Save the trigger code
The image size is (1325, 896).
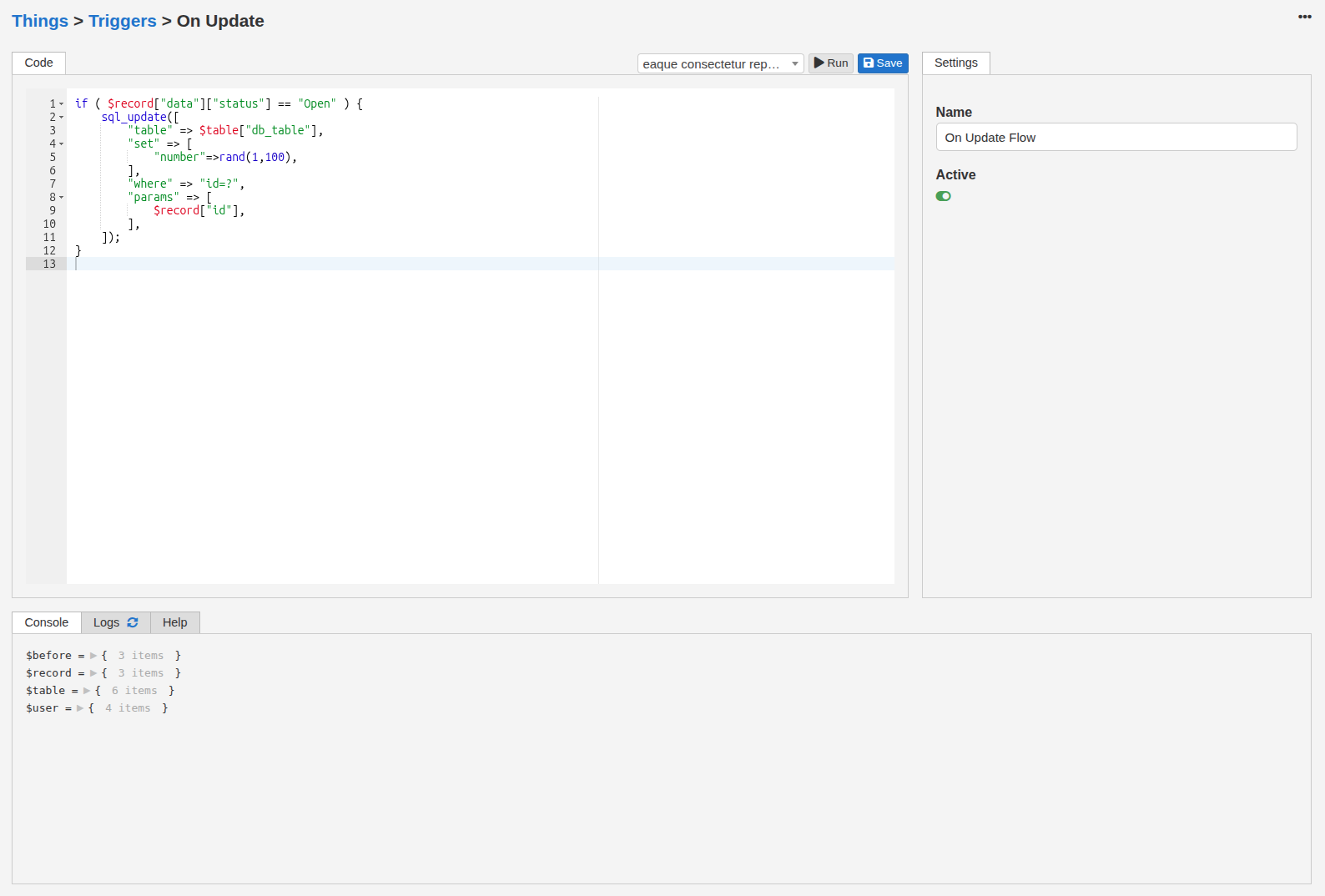[x=882, y=63]
